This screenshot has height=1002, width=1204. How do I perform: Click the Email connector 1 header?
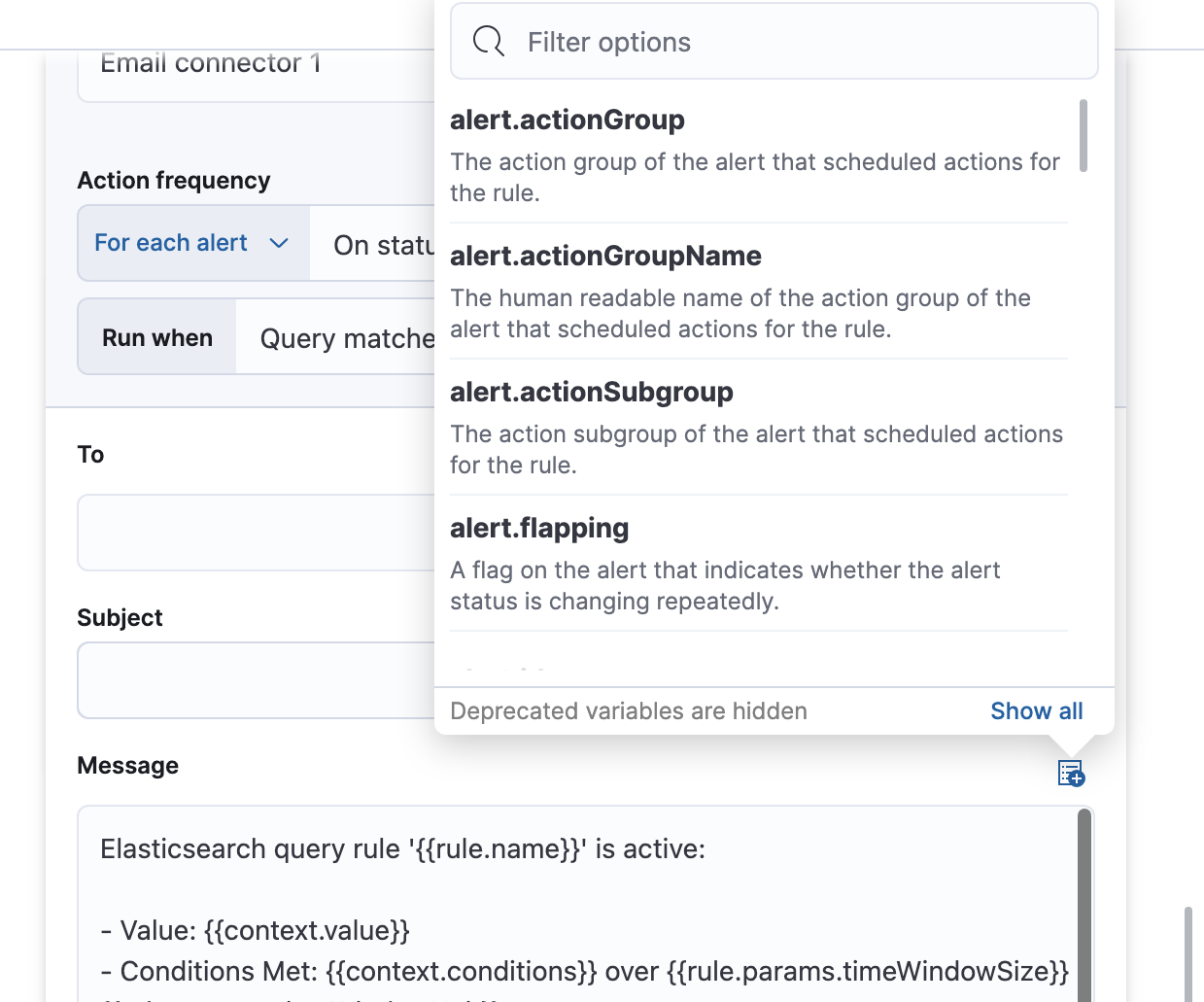210,62
